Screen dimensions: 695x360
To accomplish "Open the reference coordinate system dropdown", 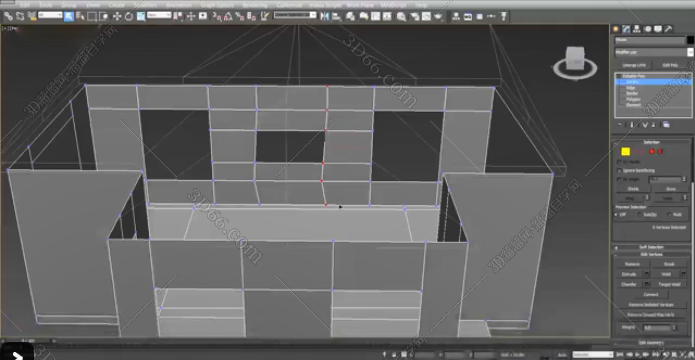I will pyautogui.click(x=159, y=15).
